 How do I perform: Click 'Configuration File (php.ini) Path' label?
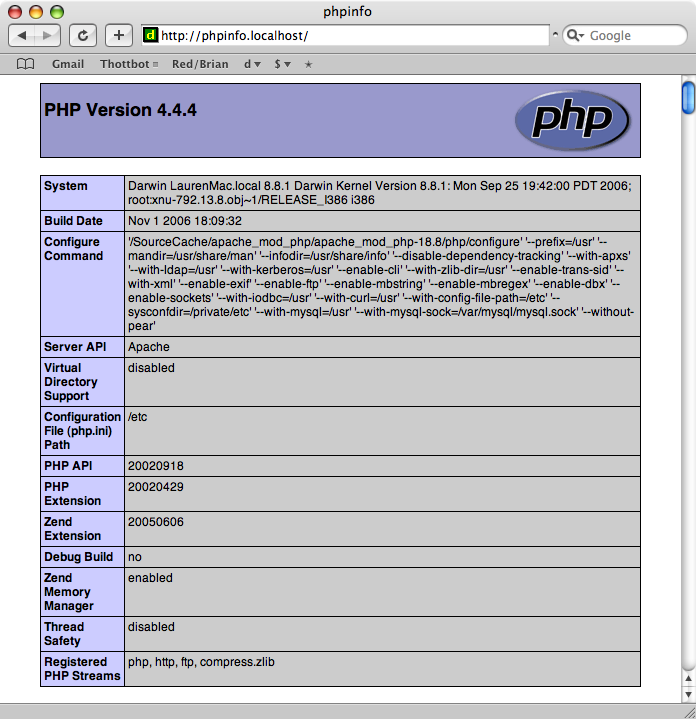coord(83,431)
